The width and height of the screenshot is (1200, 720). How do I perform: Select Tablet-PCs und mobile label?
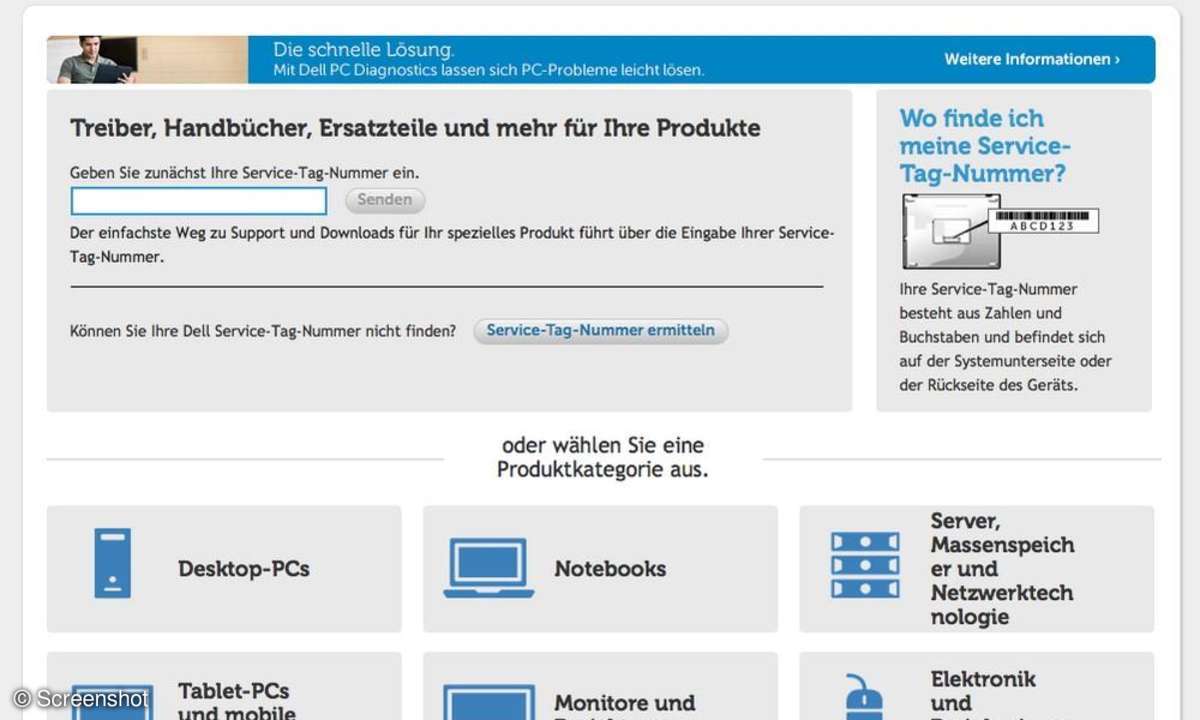click(x=236, y=702)
